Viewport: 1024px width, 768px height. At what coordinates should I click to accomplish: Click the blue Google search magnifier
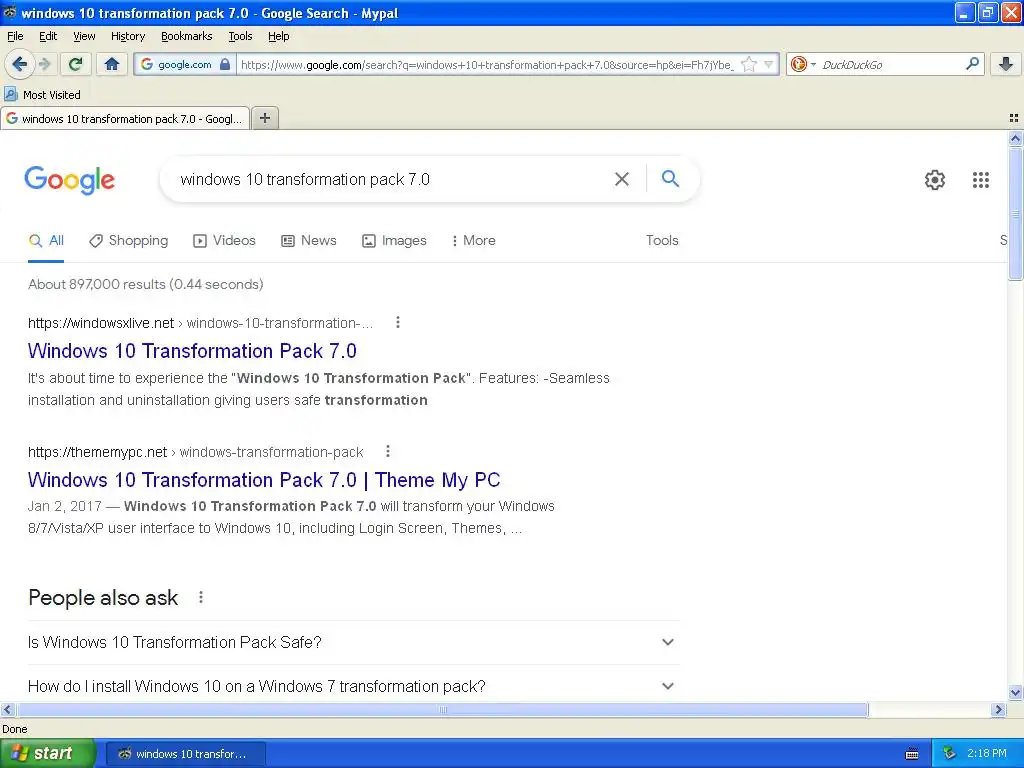click(x=670, y=178)
